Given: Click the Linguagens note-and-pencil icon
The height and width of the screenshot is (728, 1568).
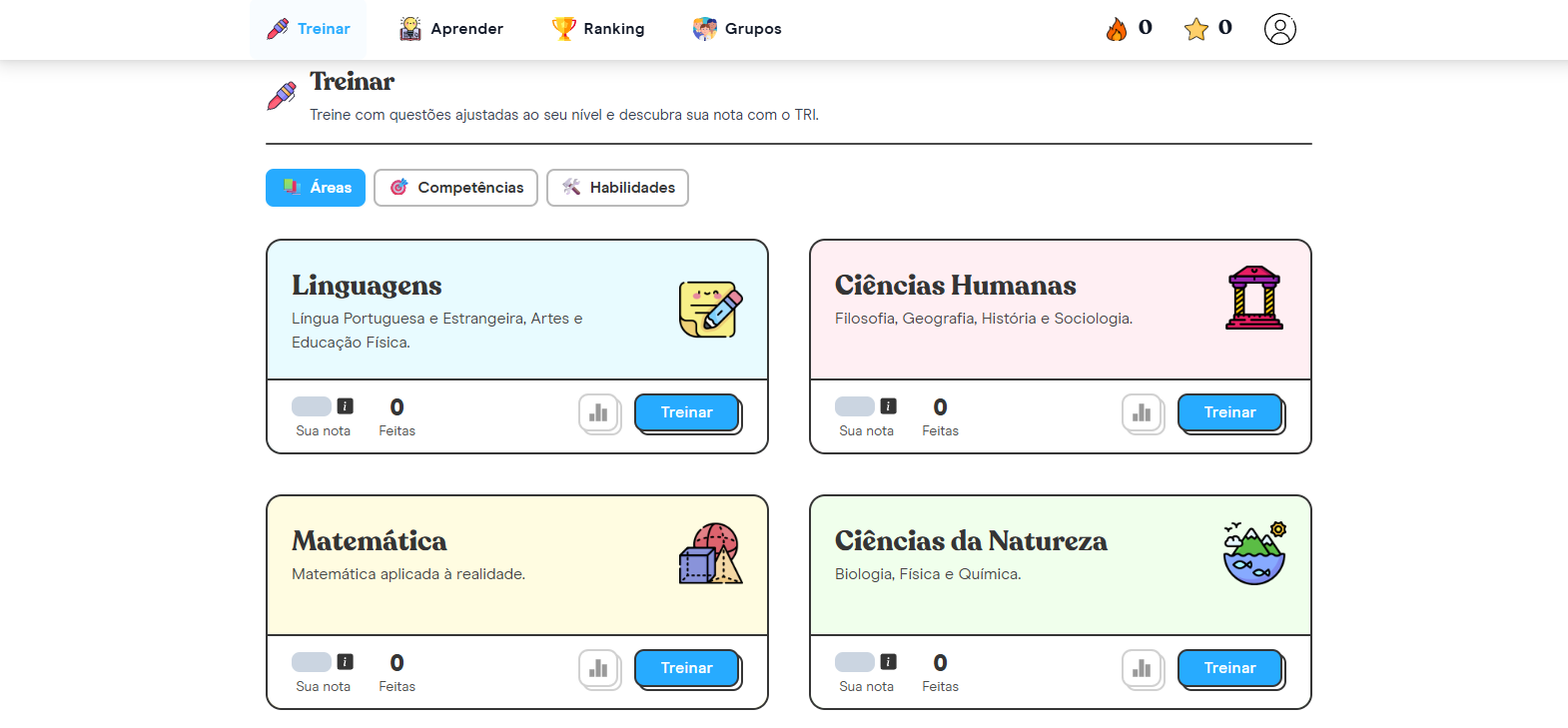Looking at the screenshot, I should pos(711,310).
